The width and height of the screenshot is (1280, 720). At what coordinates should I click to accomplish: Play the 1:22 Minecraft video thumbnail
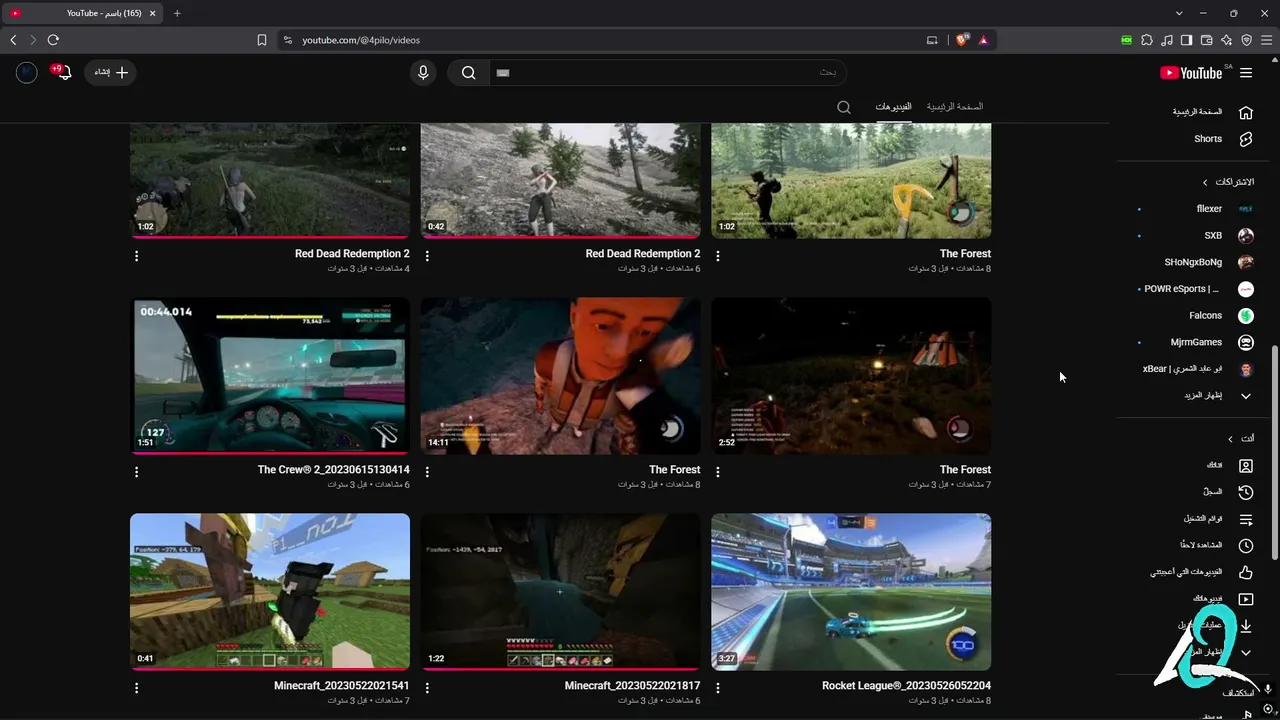pos(560,592)
